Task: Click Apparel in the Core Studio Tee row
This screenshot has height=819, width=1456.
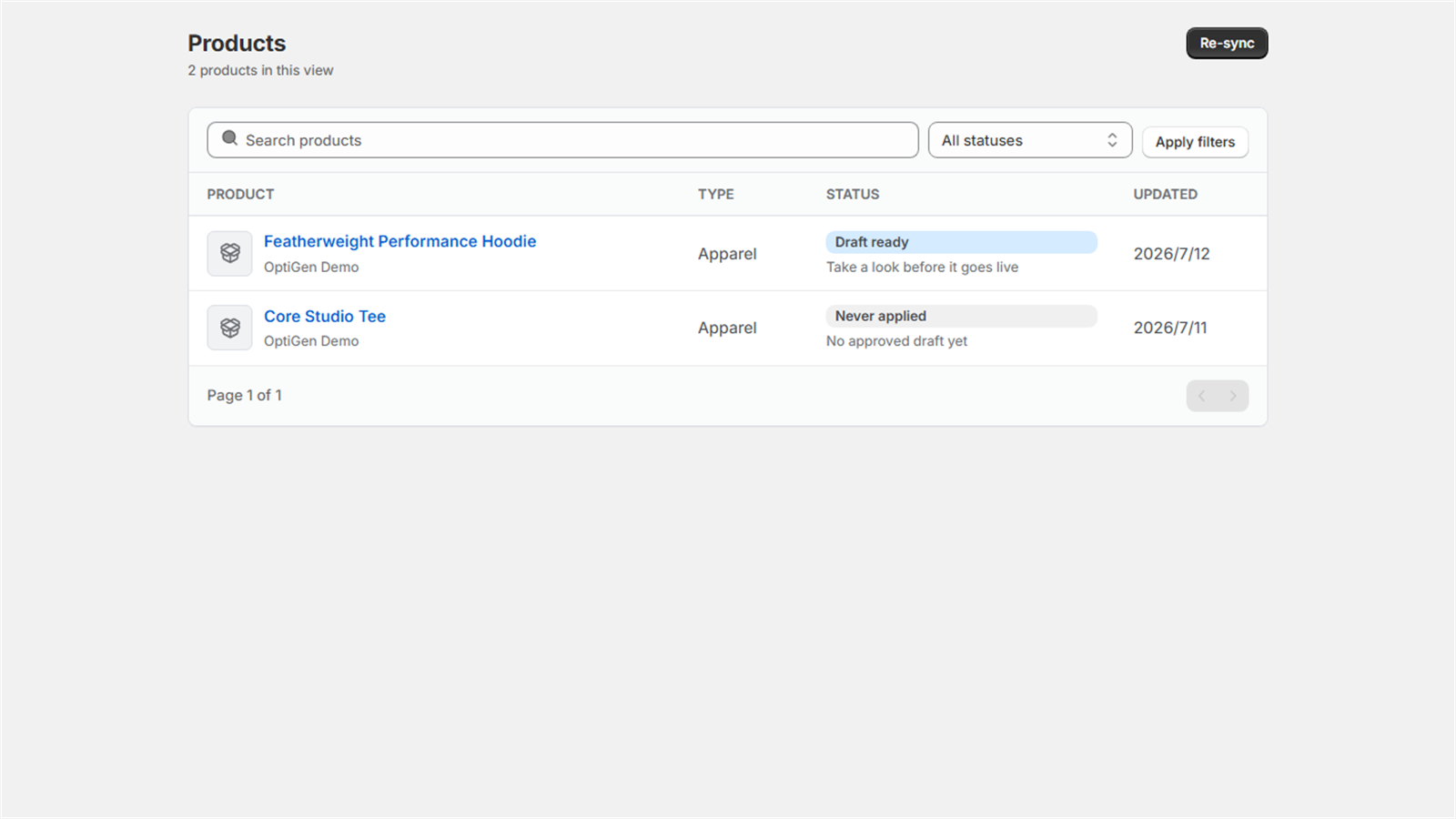Action: point(727,328)
